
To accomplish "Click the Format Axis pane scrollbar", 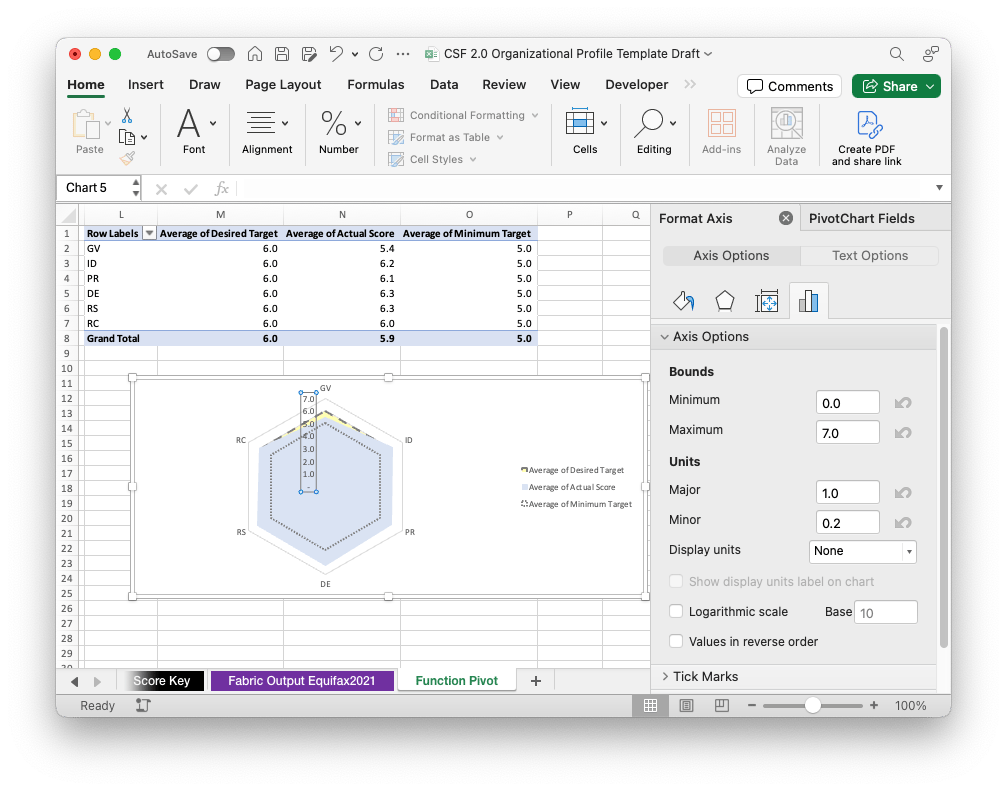I will pyautogui.click(x=943, y=488).
